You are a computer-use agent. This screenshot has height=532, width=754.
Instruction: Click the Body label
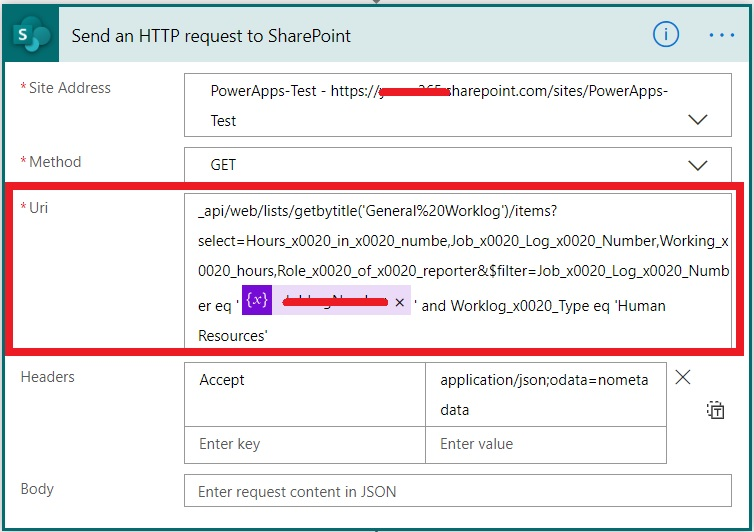(37, 489)
